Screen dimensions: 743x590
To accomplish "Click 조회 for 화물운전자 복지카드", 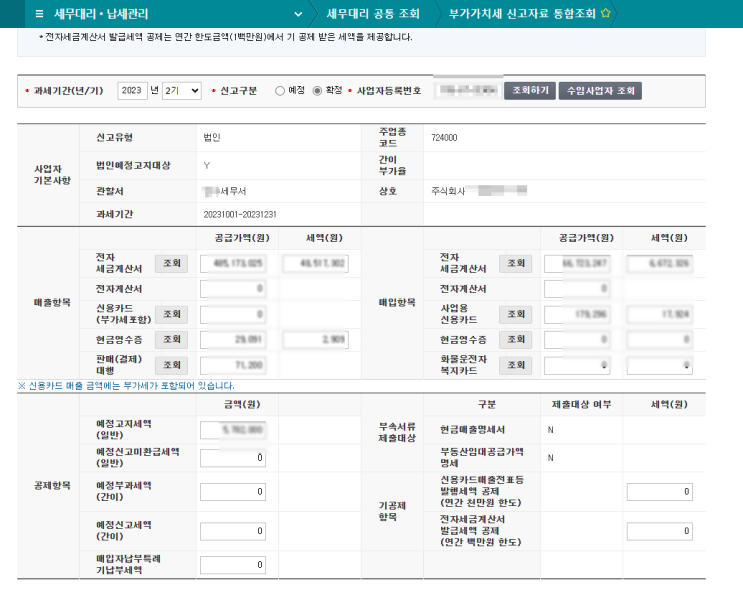I will click(516, 365).
